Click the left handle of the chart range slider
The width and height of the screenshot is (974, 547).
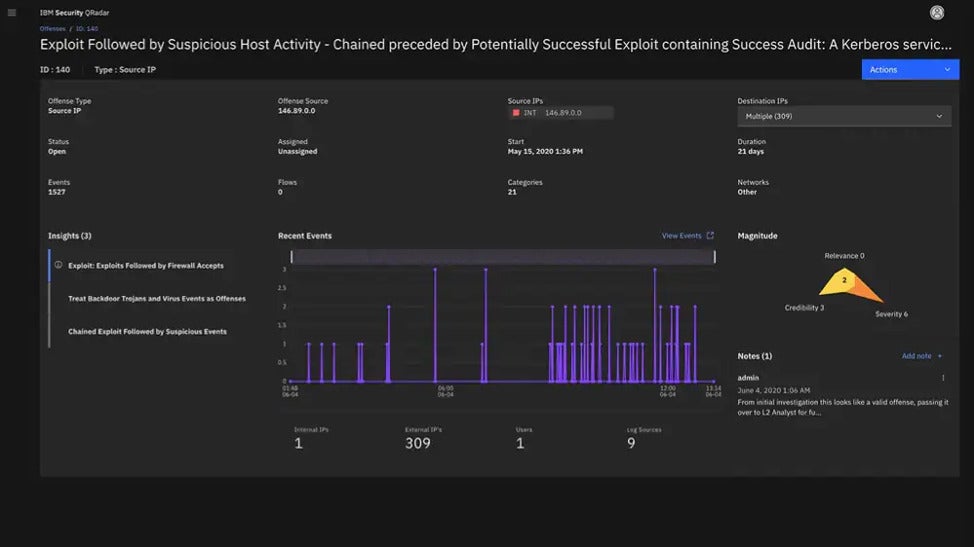[x=291, y=256]
